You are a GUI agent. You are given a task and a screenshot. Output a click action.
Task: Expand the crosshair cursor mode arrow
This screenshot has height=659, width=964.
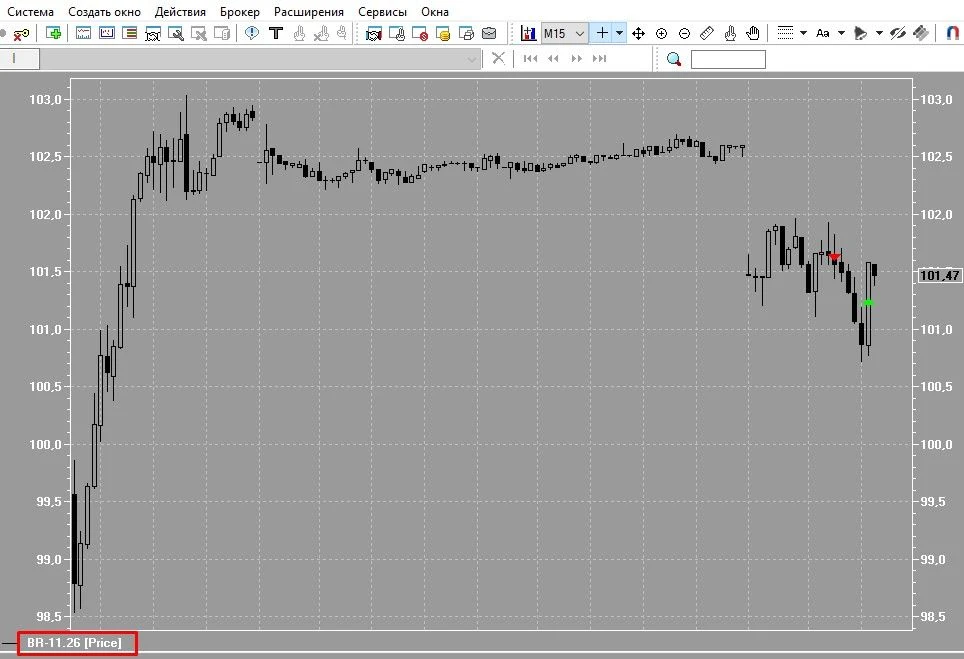620,33
